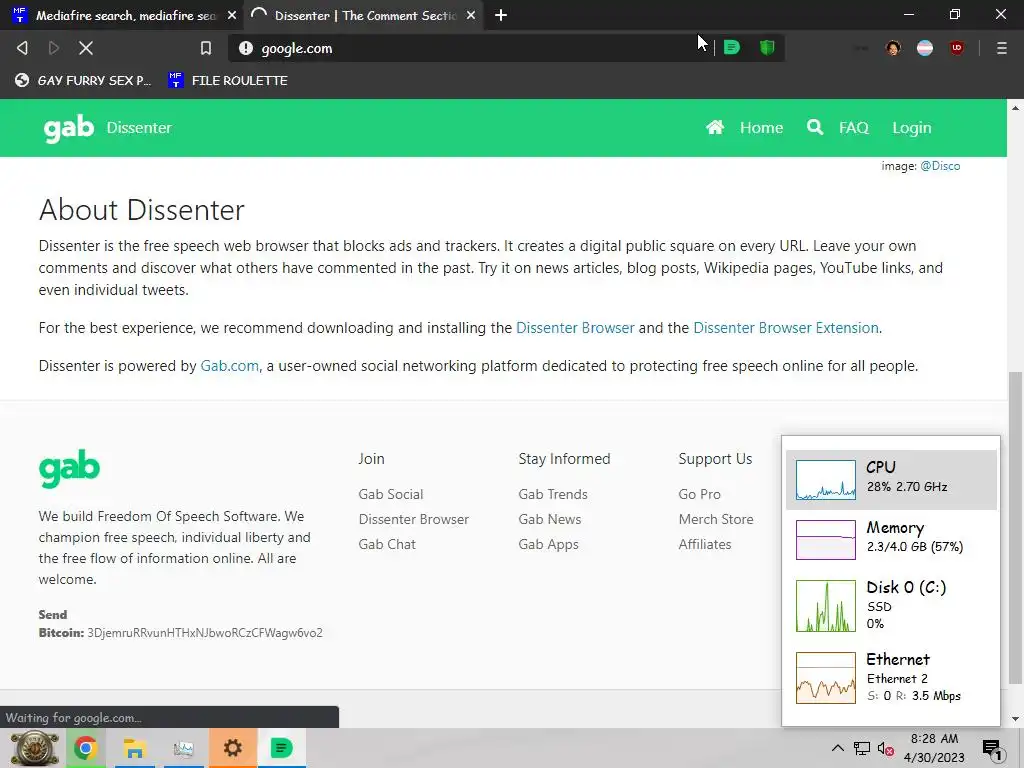Open Gab Apps footer link
1024x768 pixels.
[x=548, y=544]
